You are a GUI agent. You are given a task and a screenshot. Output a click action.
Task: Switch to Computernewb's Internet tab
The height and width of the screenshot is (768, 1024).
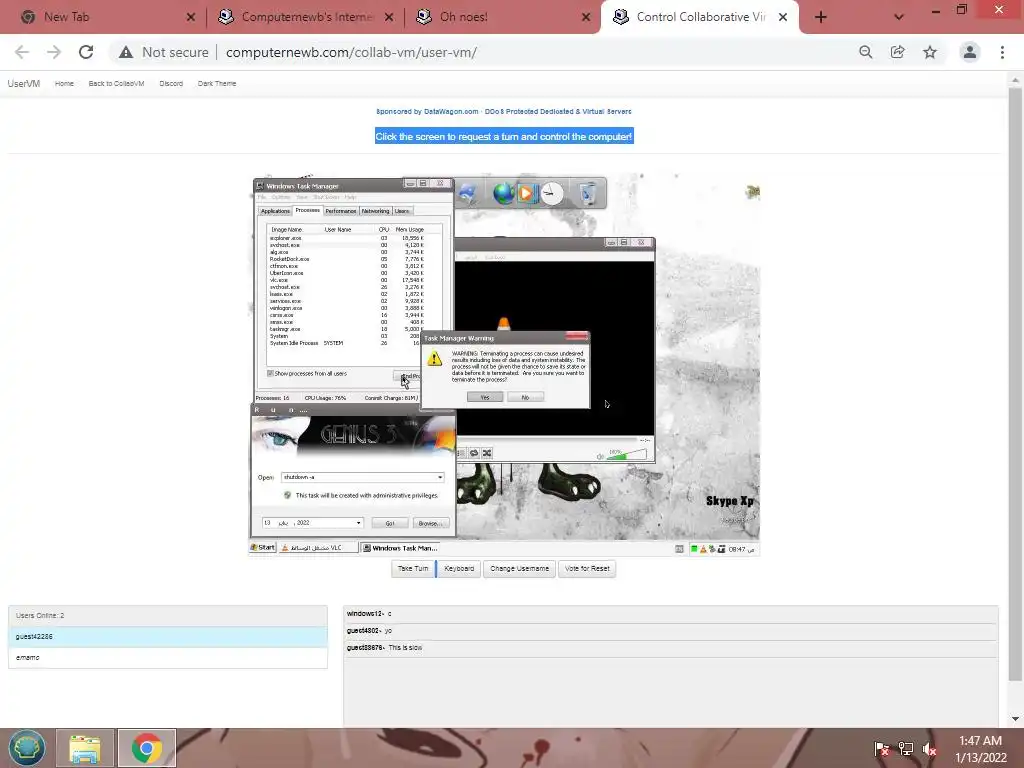[305, 17]
